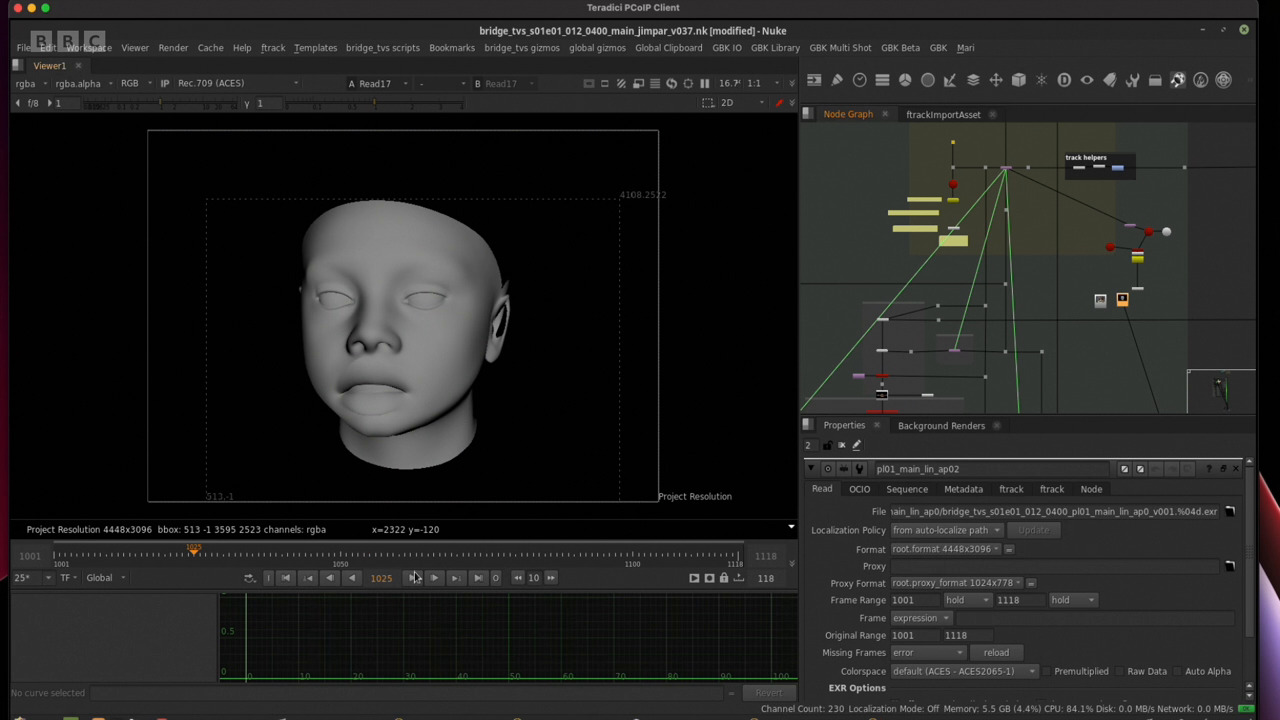This screenshot has width=1280, height=720.
Task: Open the Views nodes eye icon
Action: point(1087,80)
